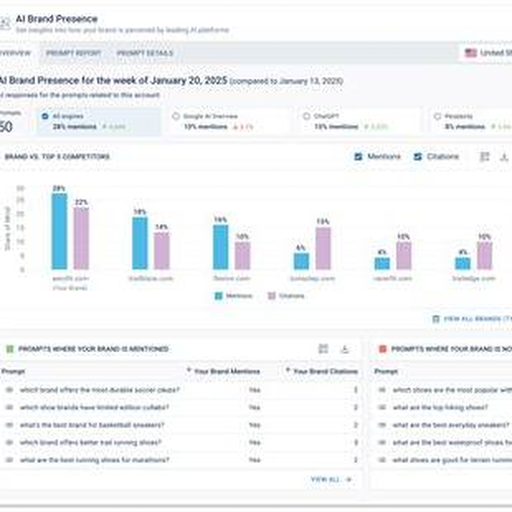Image resolution: width=512 pixels, height=512 pixels.
Task: Select the ChatGPT radio option
Action: click(306, 116)
